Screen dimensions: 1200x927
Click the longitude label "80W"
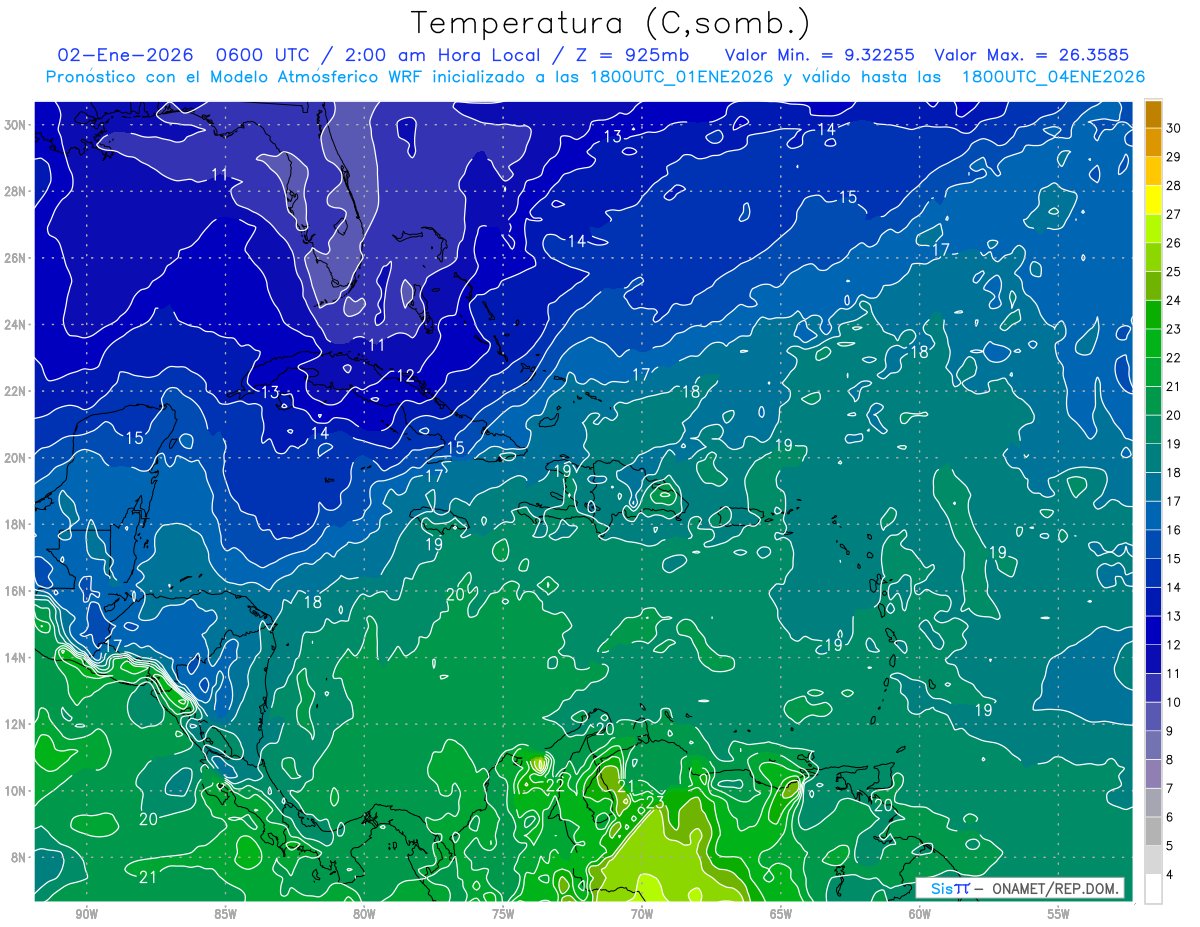(364, 914)
